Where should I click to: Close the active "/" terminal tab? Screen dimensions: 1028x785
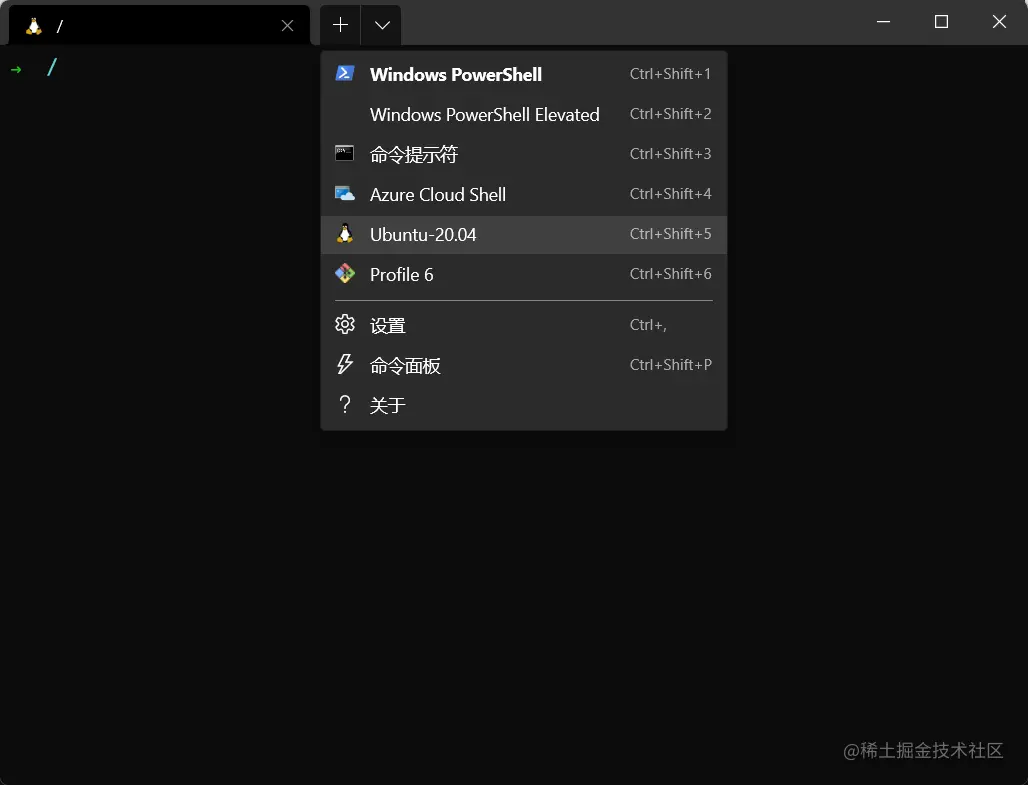point(287,25)
